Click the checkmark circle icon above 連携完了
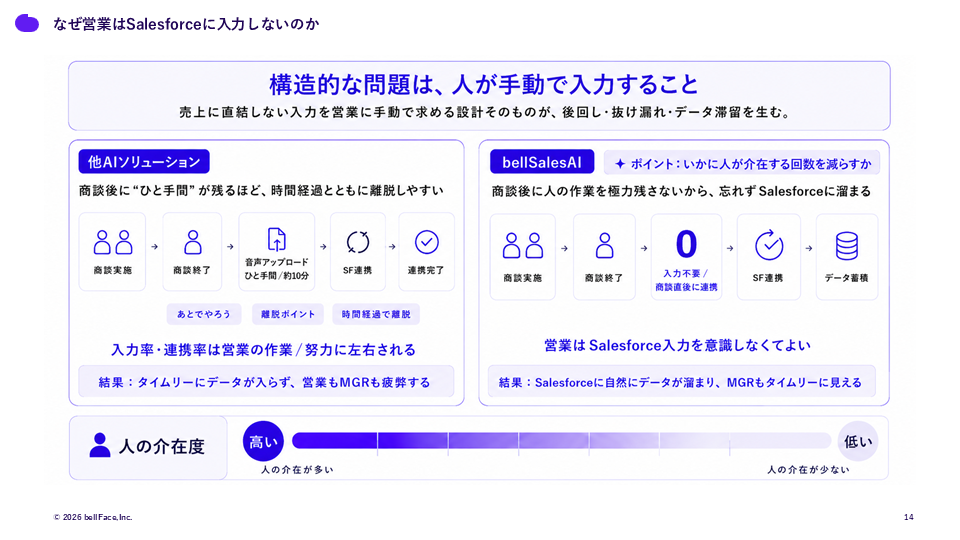 pos(427,242)
